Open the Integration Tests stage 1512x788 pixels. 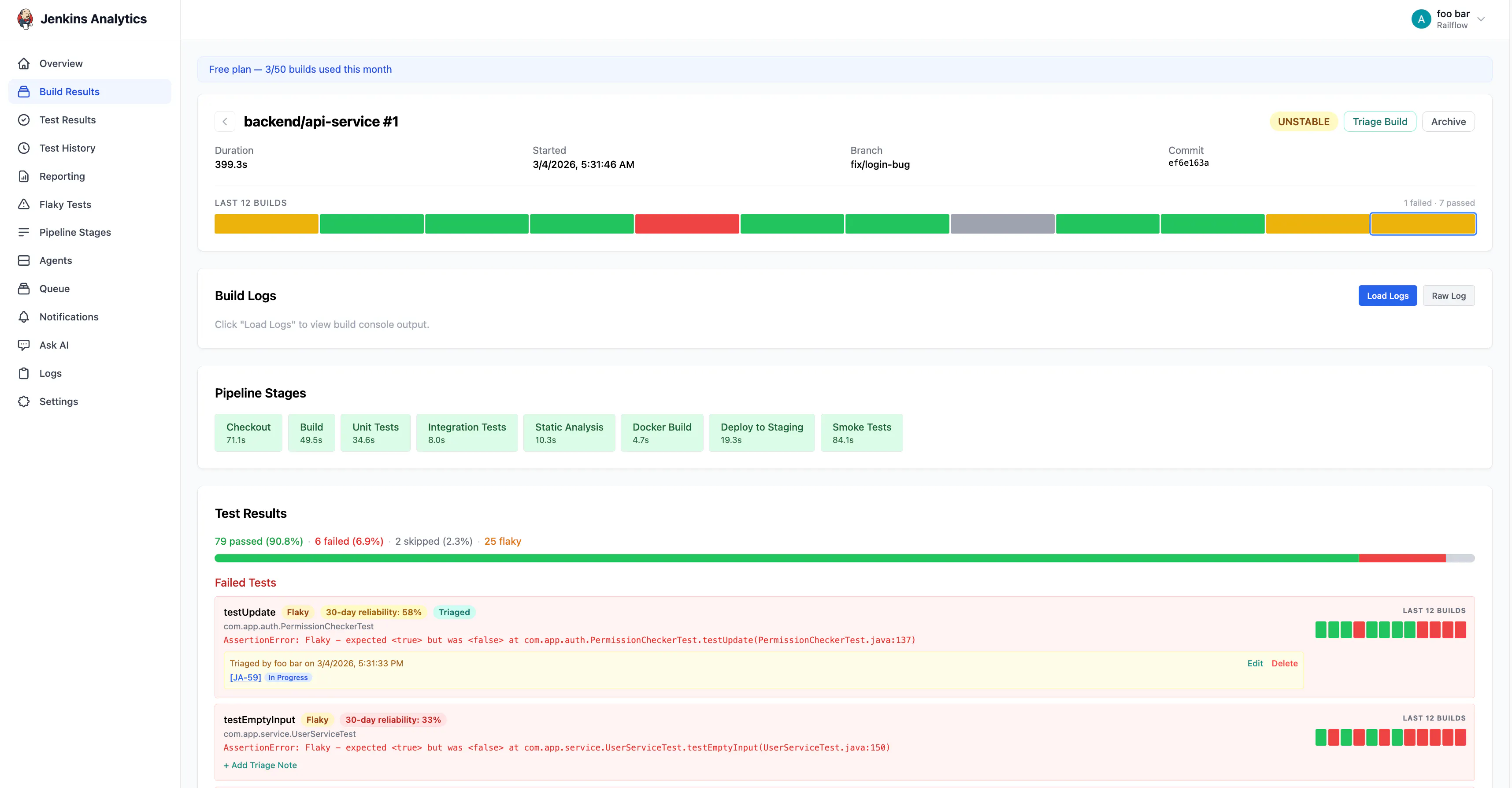point(467,433)
